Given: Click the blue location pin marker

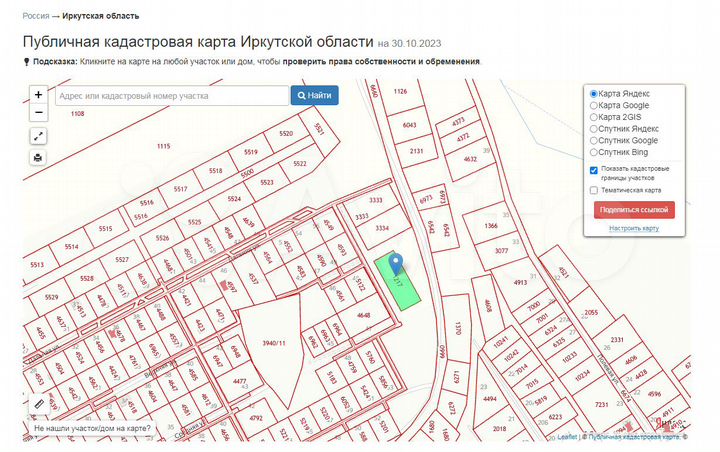Looking at the screenshot, I should (396, 265).
